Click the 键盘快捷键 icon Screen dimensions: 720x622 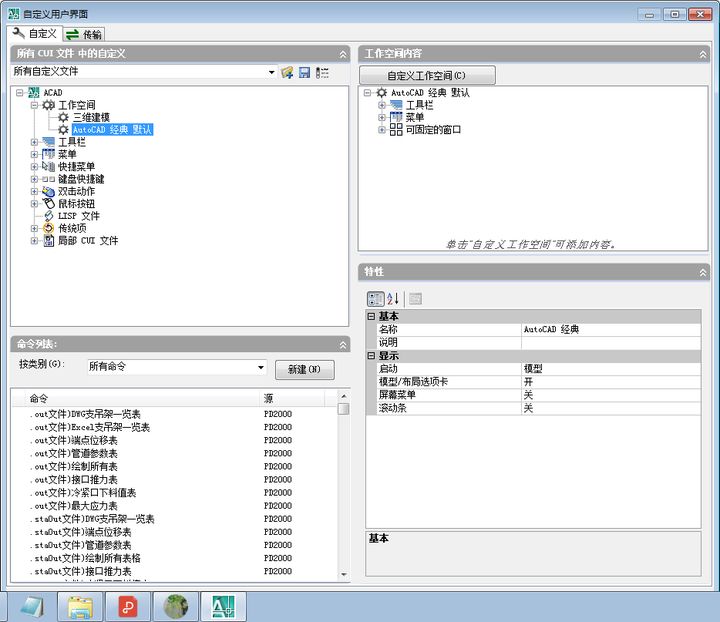(x=48, y=179)
